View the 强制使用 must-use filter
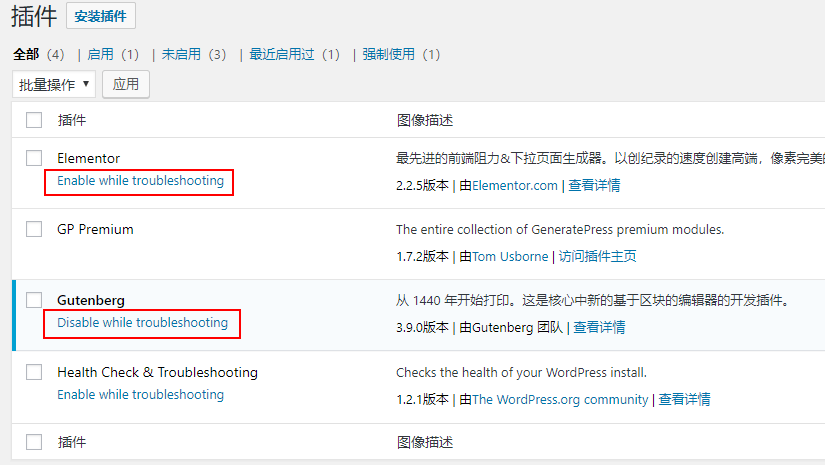The height and width of the screenshot is (465, 825). [x=389, y=54]
